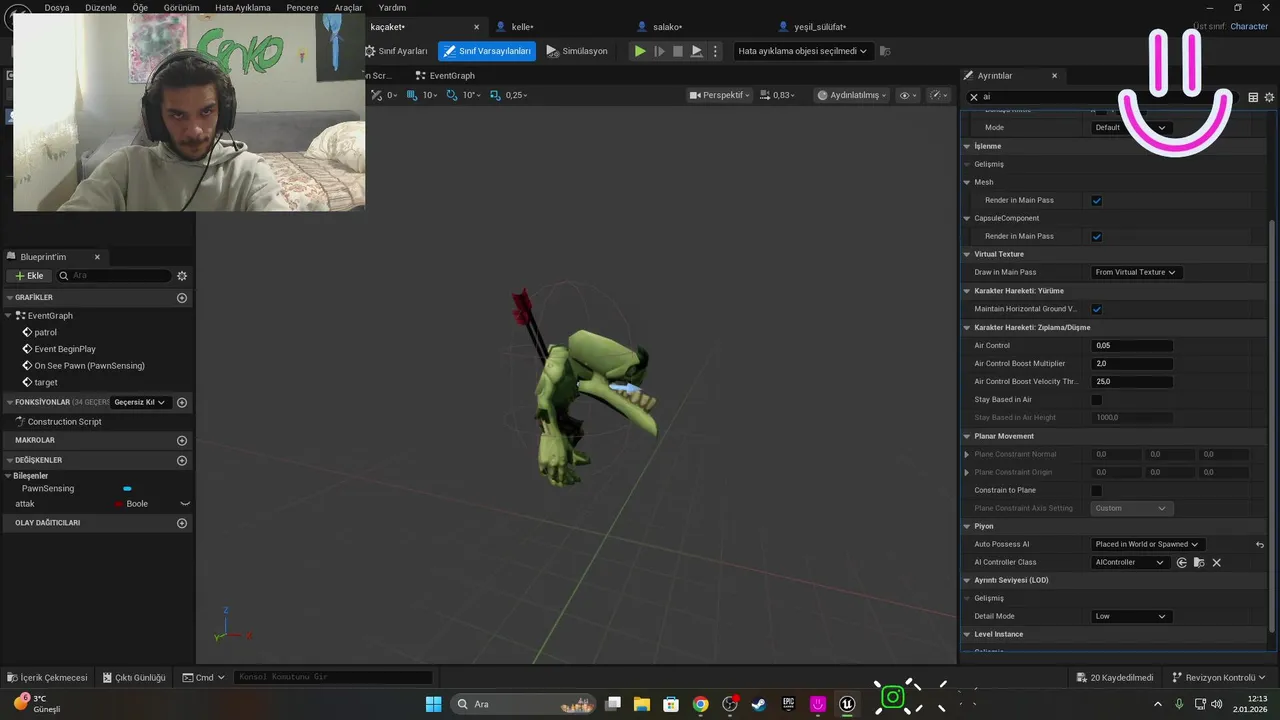Select Event BeginPlay item
The height and width of the screenshot is (720, 1280).
pos(65,349)
